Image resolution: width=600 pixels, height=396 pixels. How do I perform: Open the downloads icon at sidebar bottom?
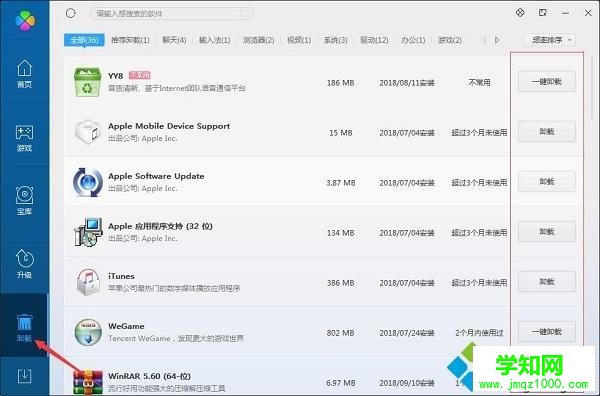(24, 376)
